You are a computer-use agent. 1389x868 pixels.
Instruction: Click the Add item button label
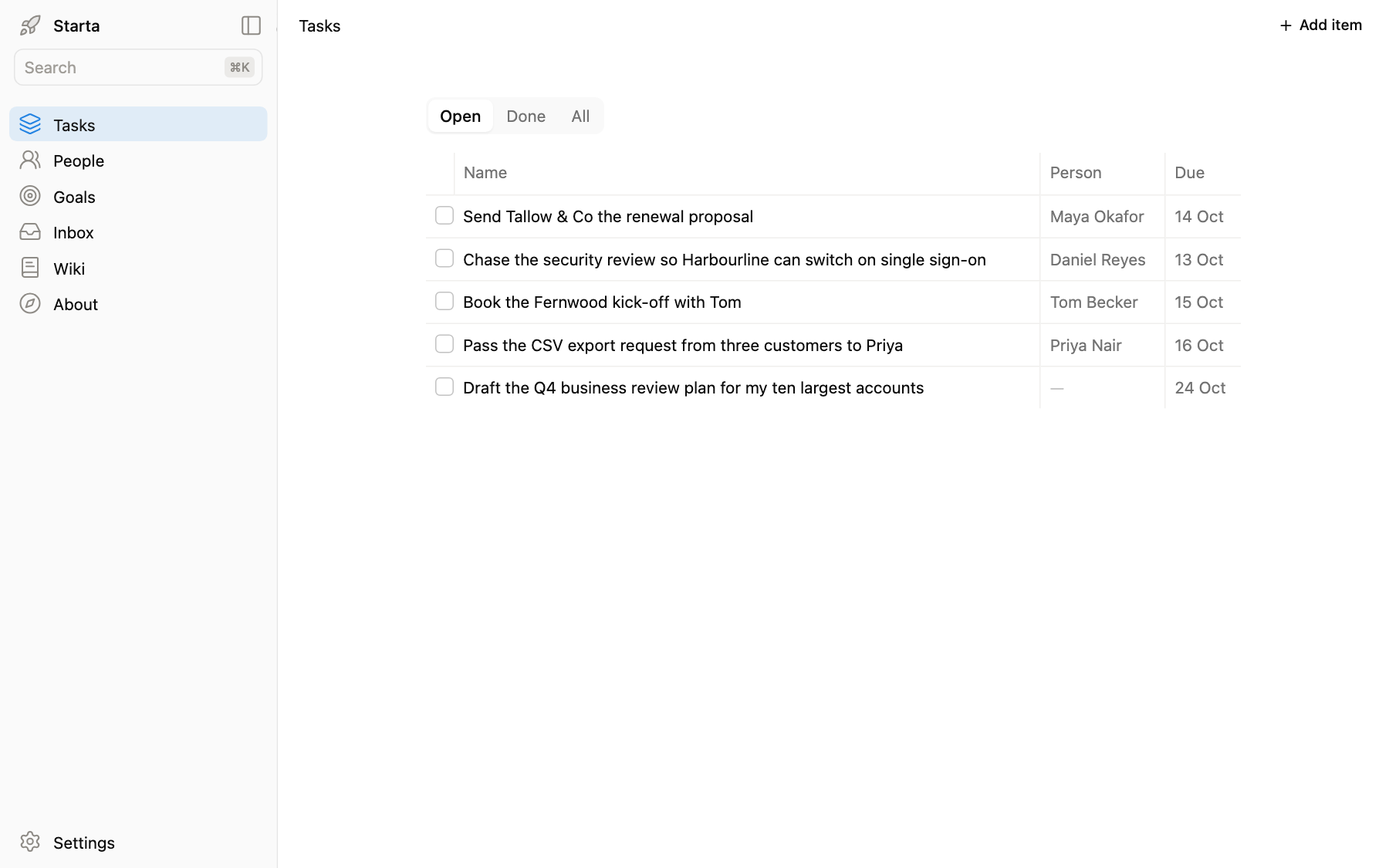[x=1330, y=25]
